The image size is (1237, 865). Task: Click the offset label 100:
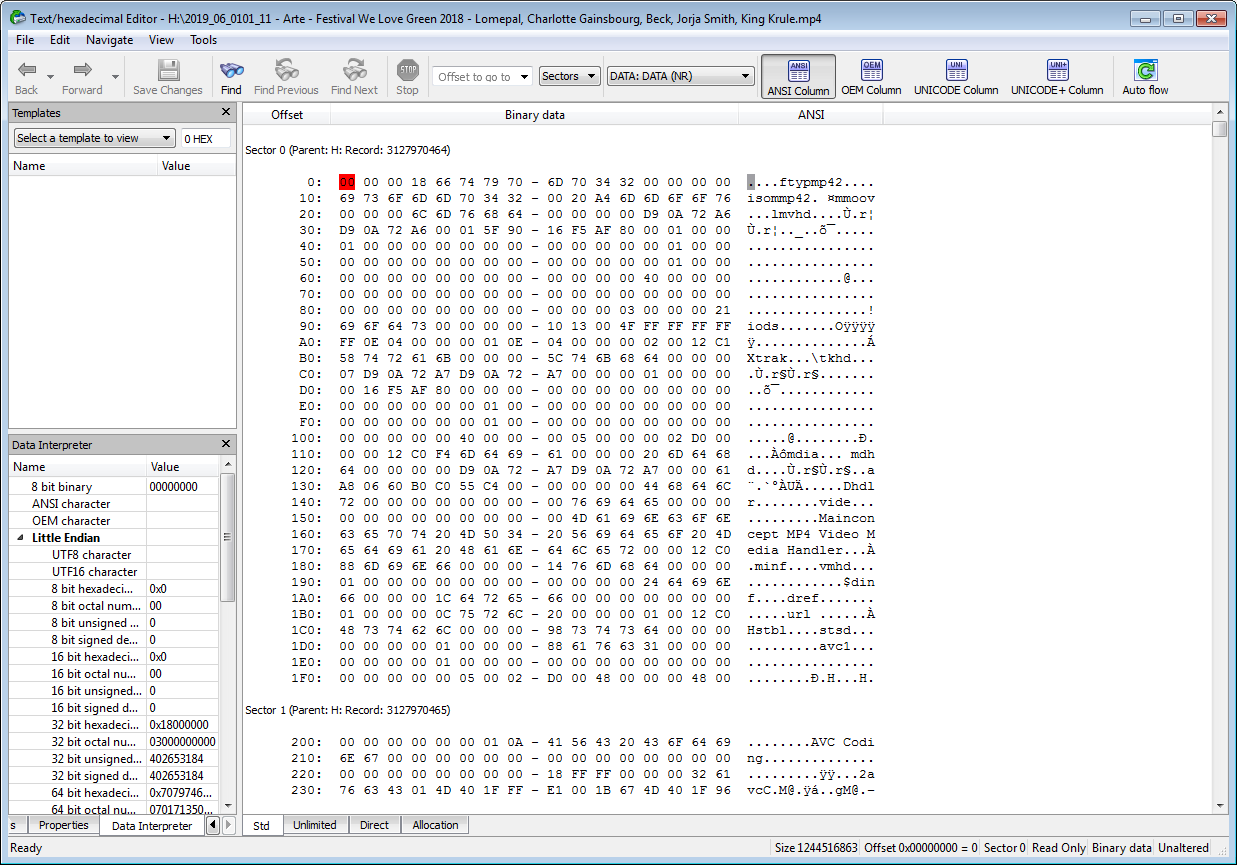tap(307, 438)
